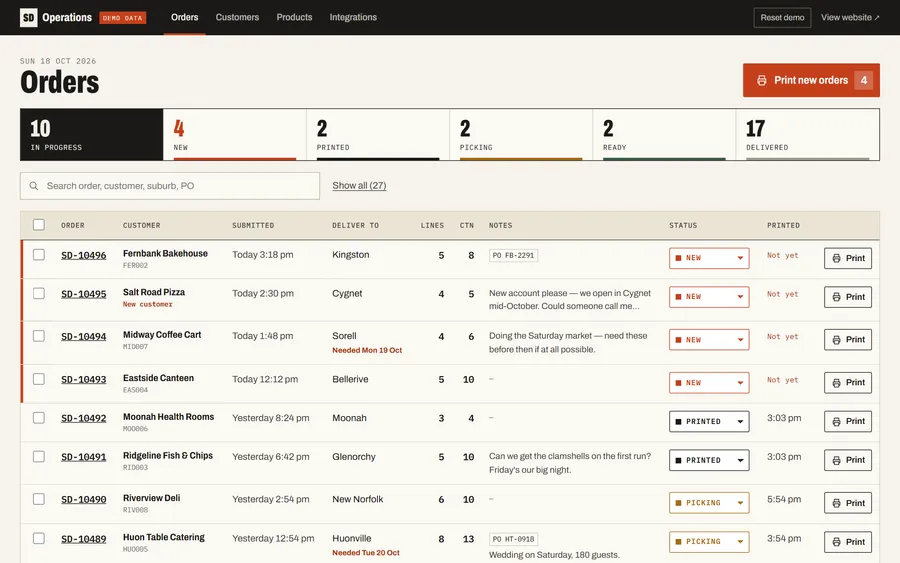The image size is (900, 563).
Task: Select checkbox for order SD-10495
Action: pos(38,293)
